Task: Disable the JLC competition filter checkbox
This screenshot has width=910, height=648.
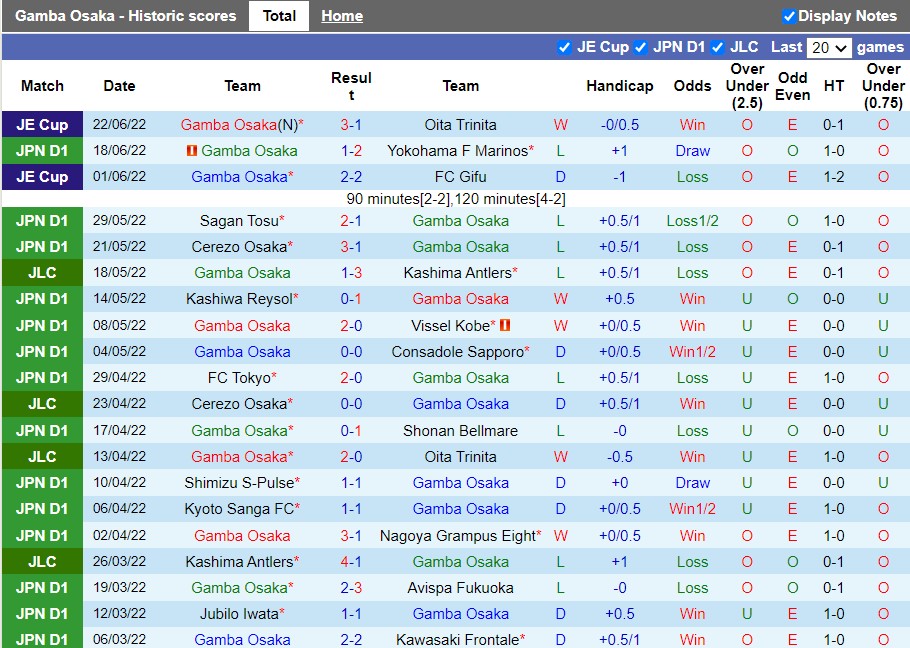Action: pyautogui.click(x=717, y=47)
